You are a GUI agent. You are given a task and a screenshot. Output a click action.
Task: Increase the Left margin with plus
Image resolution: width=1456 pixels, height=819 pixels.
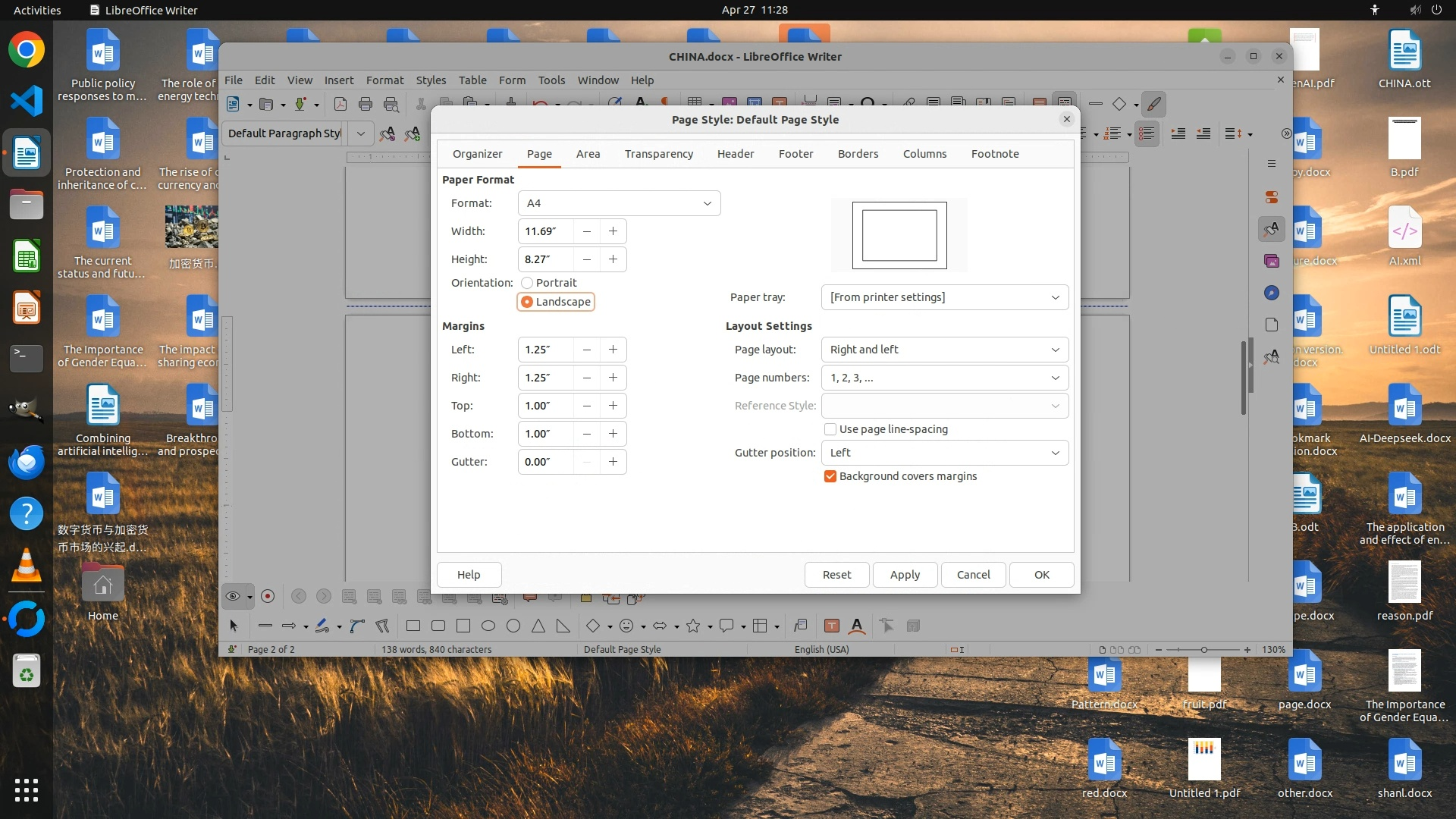coord(613,350)
